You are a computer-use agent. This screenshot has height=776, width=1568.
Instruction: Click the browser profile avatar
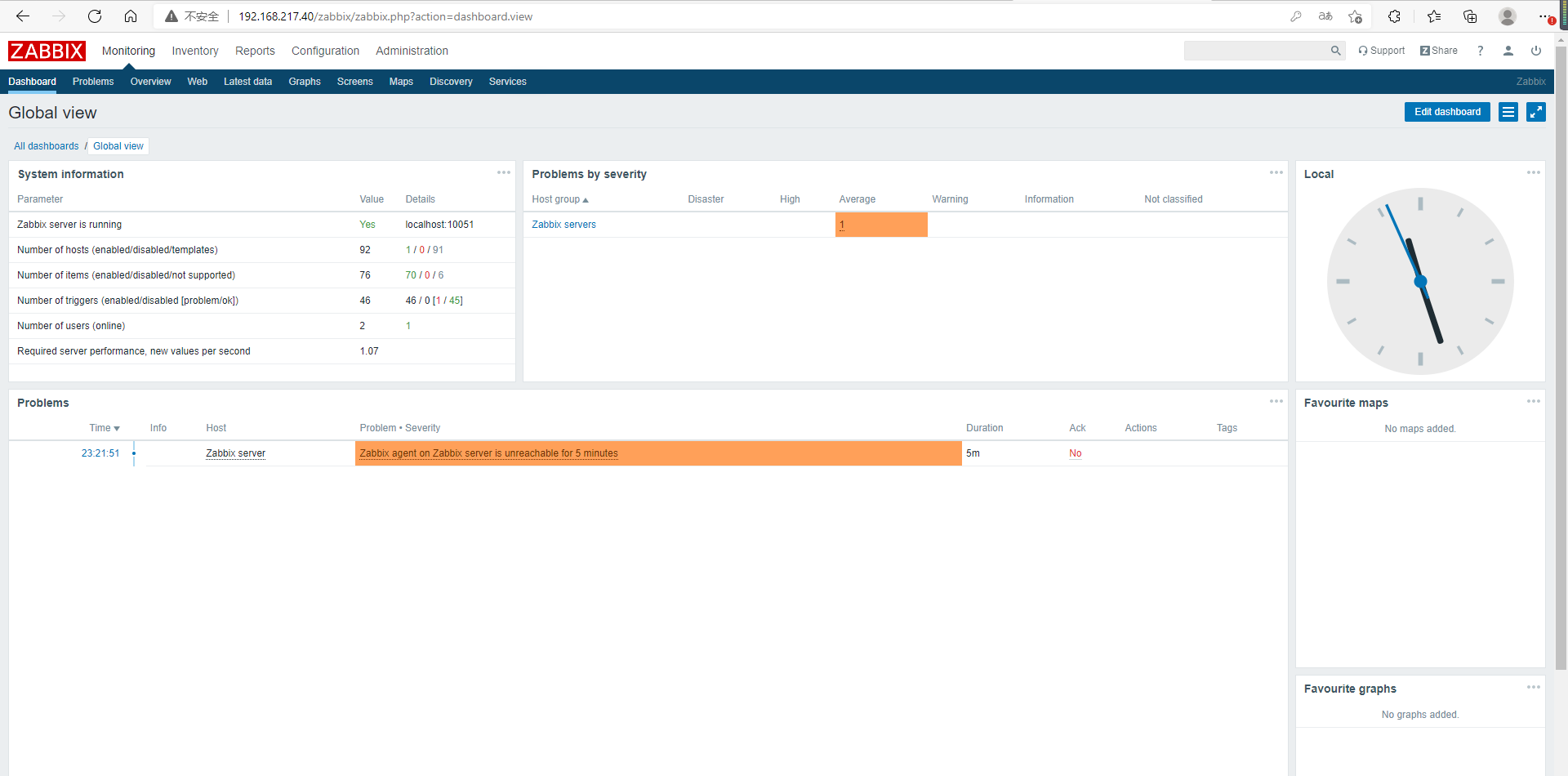[1508, 16]
